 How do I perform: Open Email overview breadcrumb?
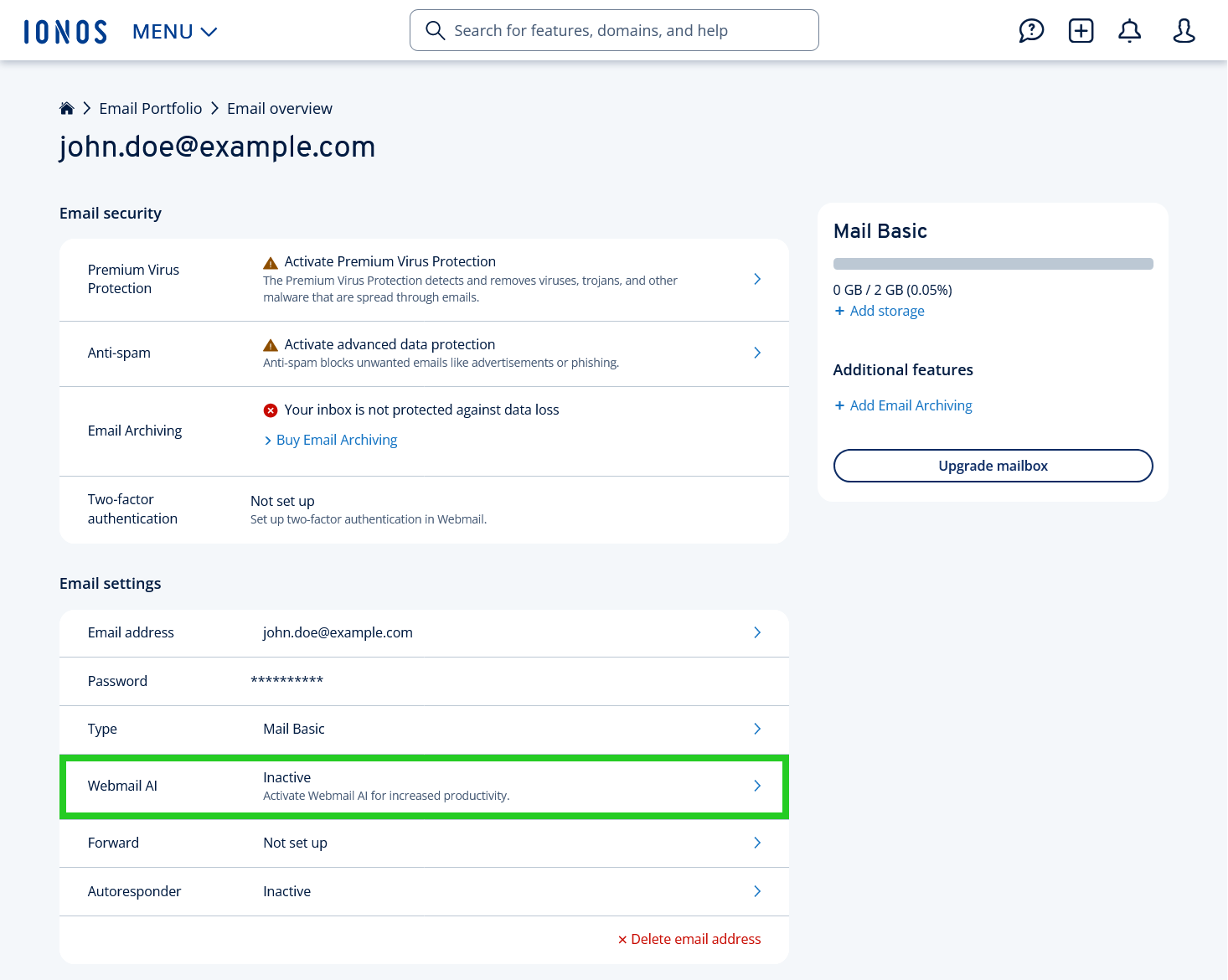[x=280, y=108]
